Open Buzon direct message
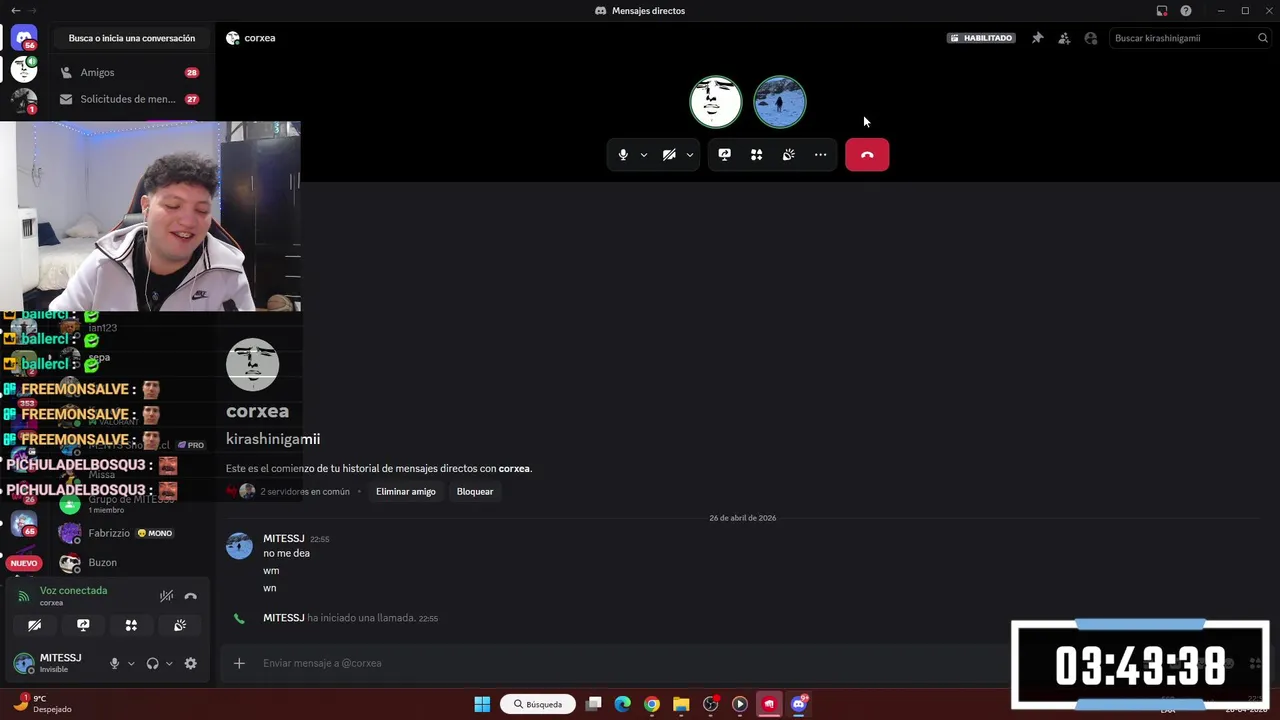The image size is (1280, 720). tap(130, 563)
